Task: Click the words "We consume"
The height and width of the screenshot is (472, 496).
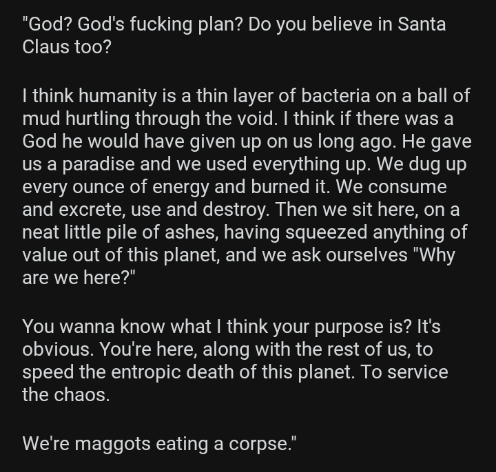Action: point(391,187)
